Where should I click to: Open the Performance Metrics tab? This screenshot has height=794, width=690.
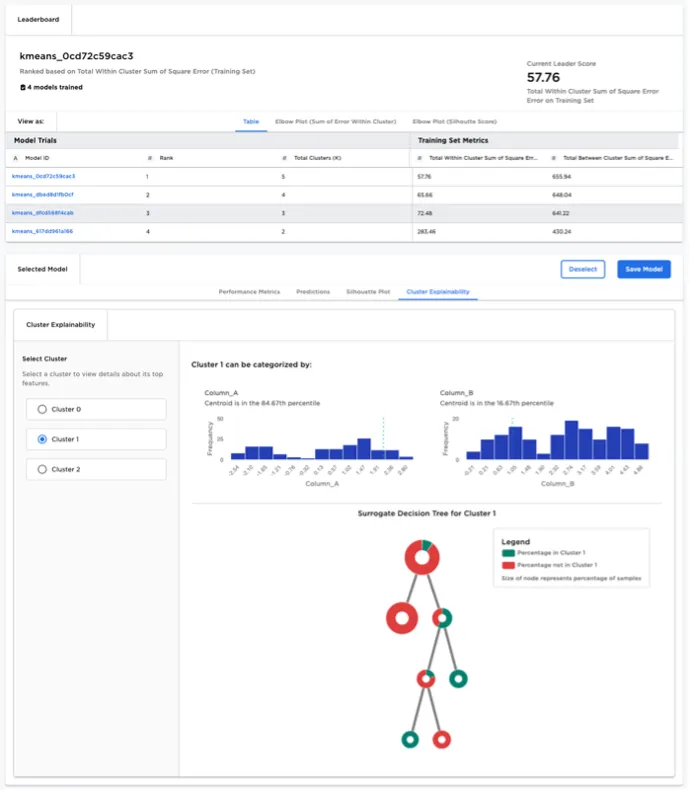pos(249,292)
